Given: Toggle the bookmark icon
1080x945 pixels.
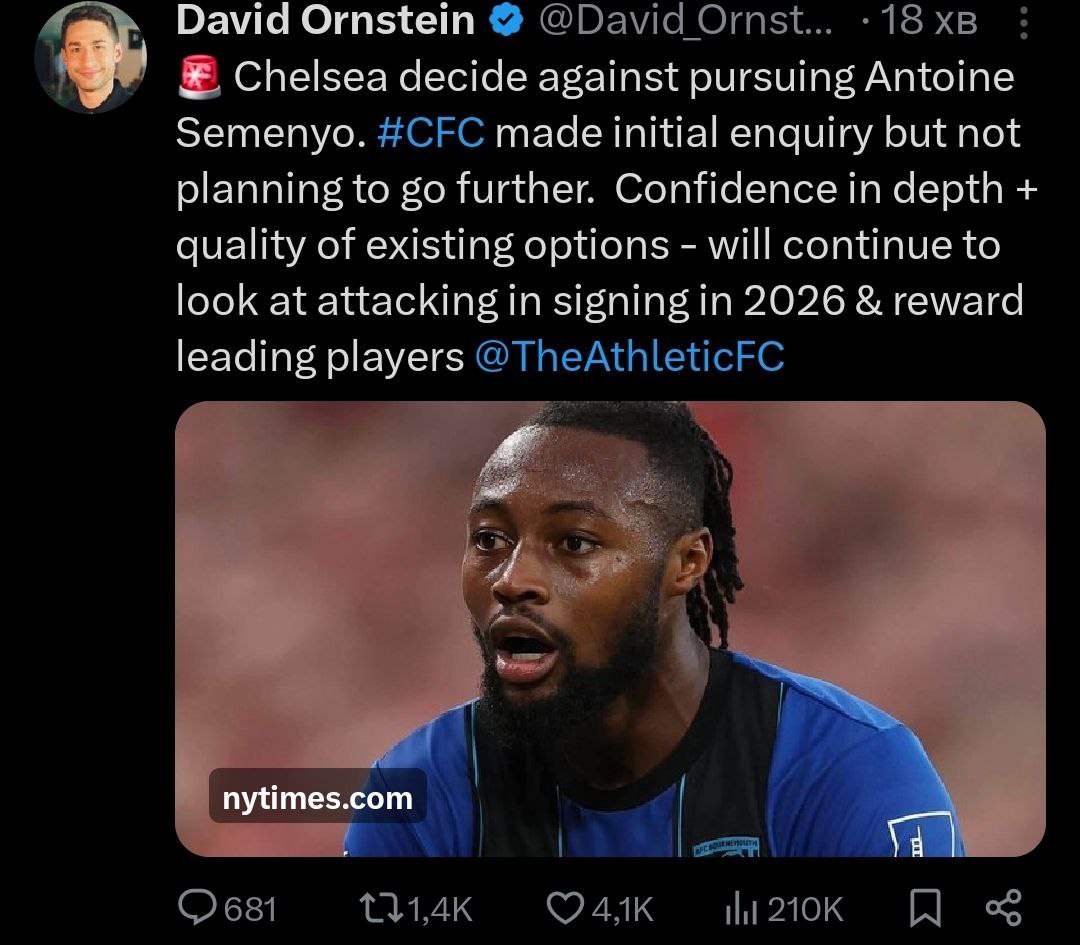Looking at the screenshot, I should pyautogui.click(x=925, y=908).
